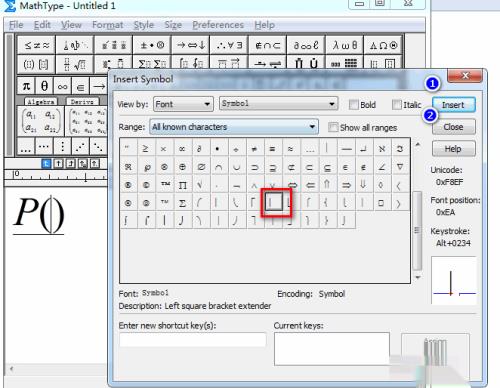This screenshot has height=388, width=500.
Task: Select the Sigma symbol in character grid
Action: coord(182,203)
